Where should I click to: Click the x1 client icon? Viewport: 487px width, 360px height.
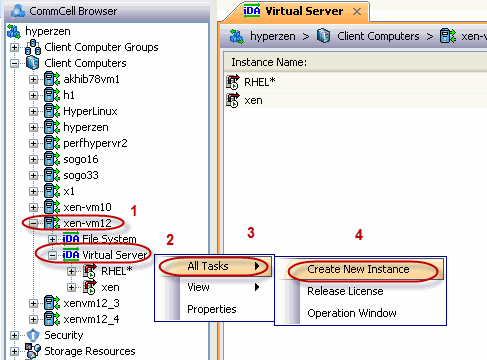coord(52,191)
